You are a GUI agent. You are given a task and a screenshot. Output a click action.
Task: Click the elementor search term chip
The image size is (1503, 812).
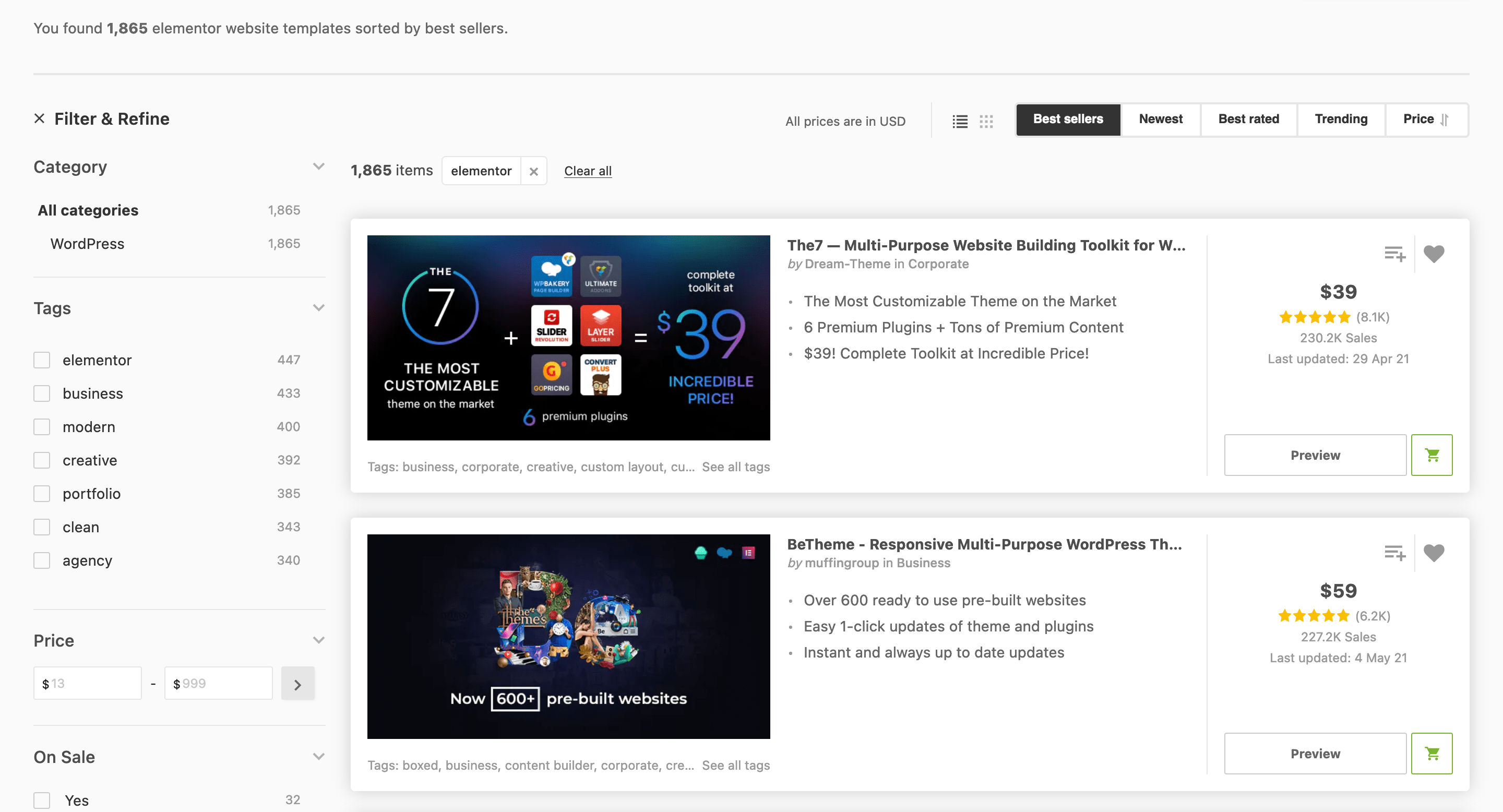click(481, 171)
